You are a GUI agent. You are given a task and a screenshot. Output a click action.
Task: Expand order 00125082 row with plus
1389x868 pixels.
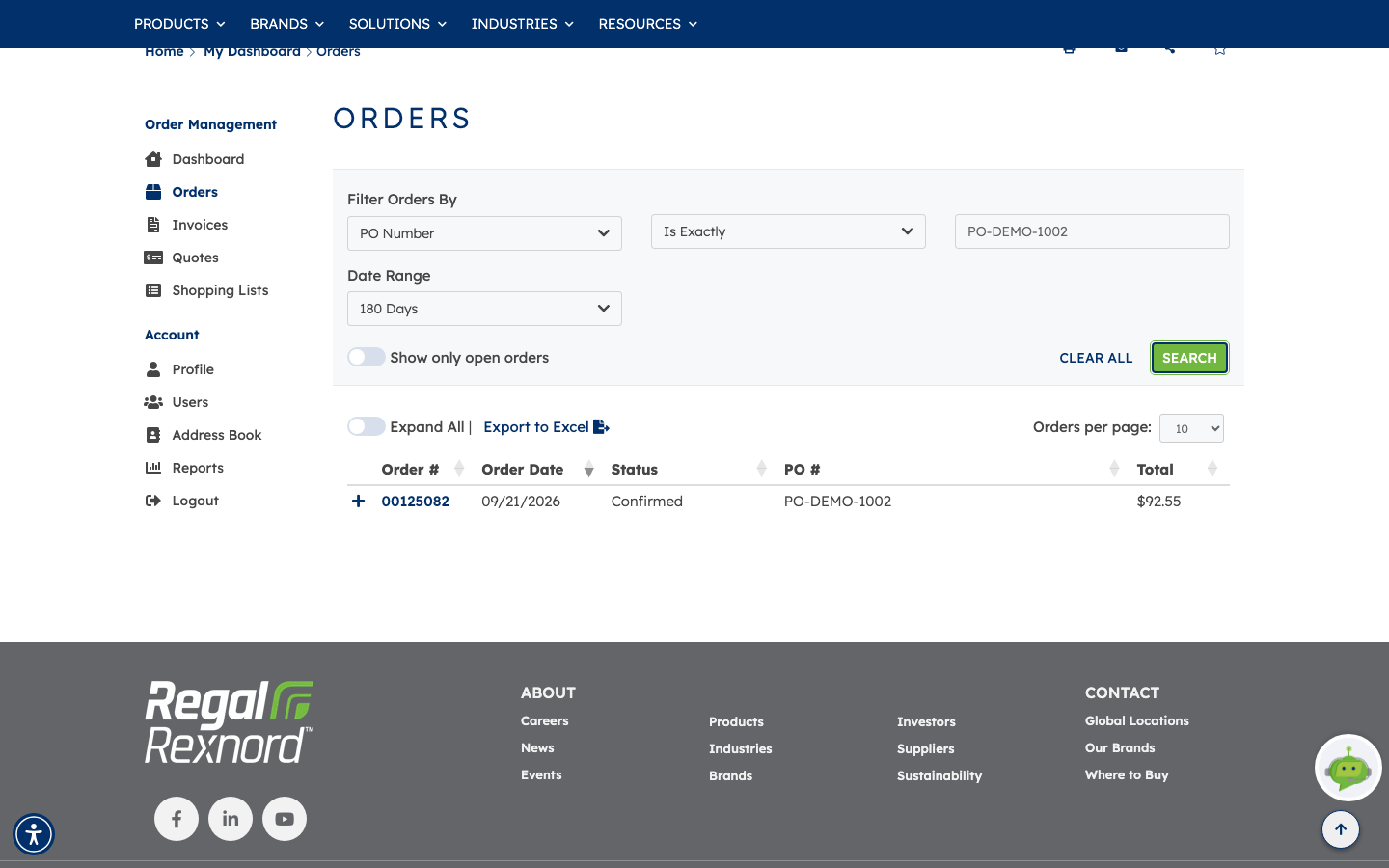(x=358, y=502)
